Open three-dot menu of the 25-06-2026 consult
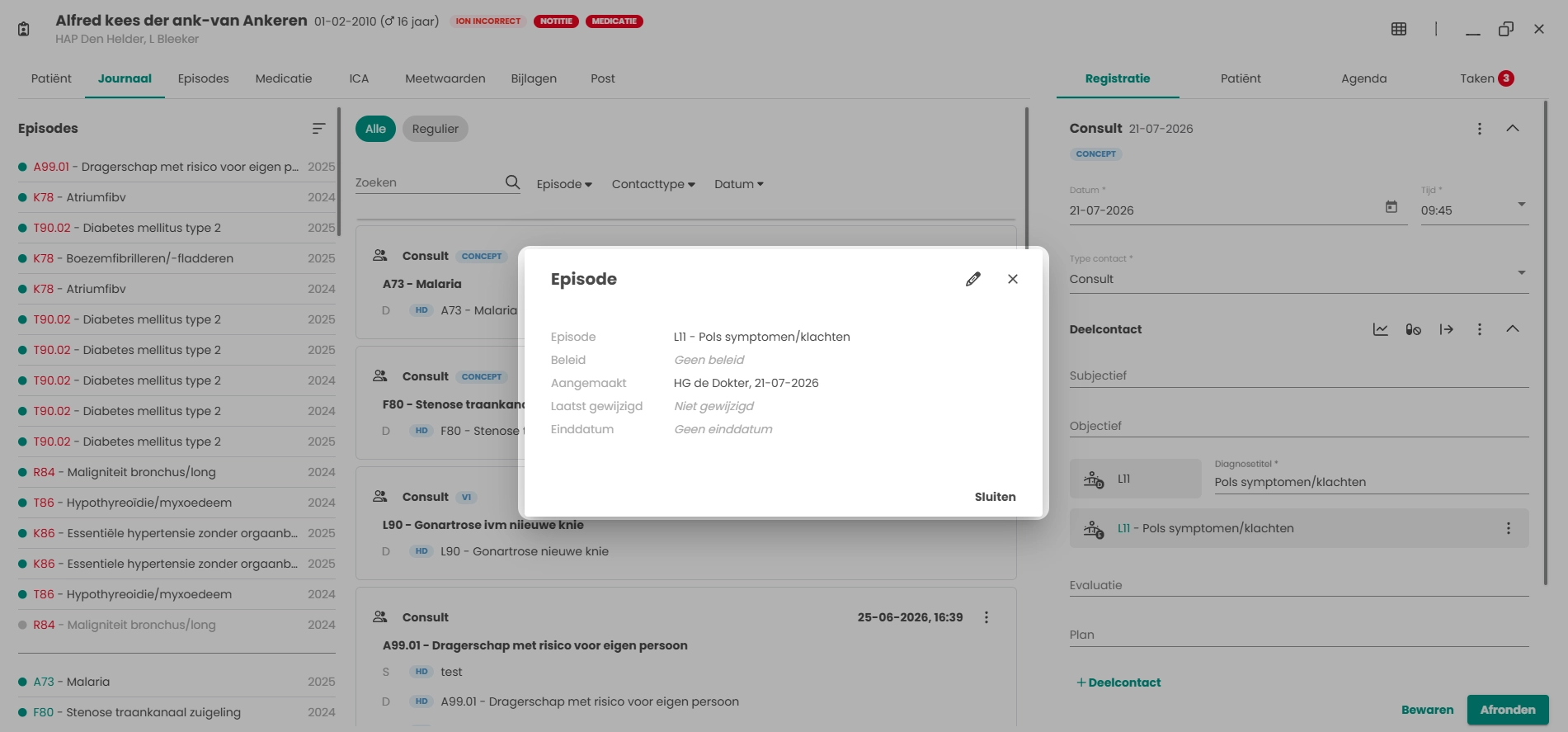Image resolution: width=1568 pixels, height=732 pixels. click(x=986, y=617)
